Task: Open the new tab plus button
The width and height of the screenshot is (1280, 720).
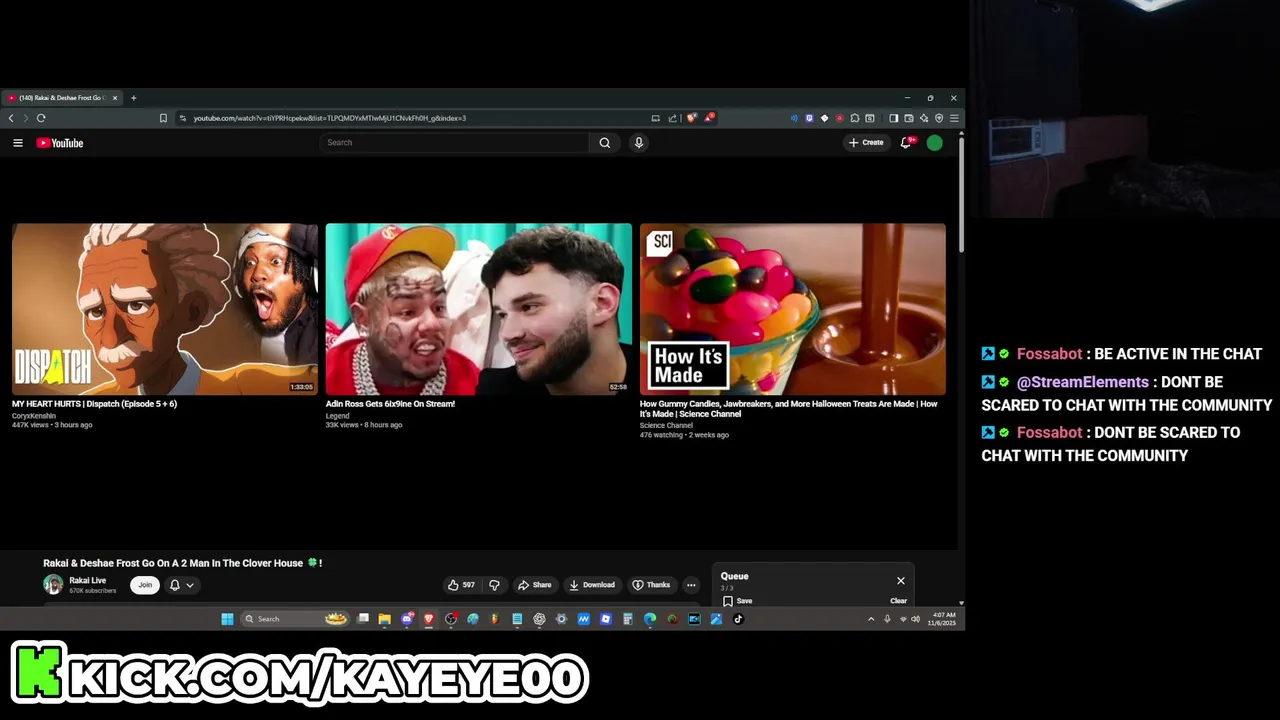Action: point(133,98)
